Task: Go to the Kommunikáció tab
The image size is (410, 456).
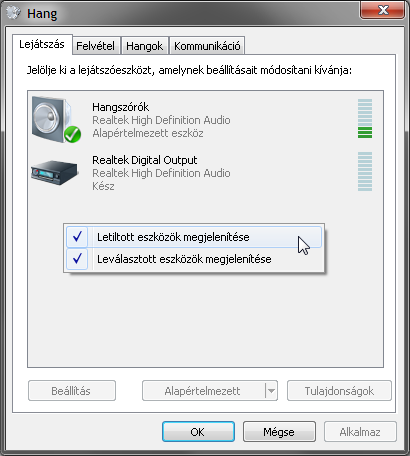Action: click(207, 46)
